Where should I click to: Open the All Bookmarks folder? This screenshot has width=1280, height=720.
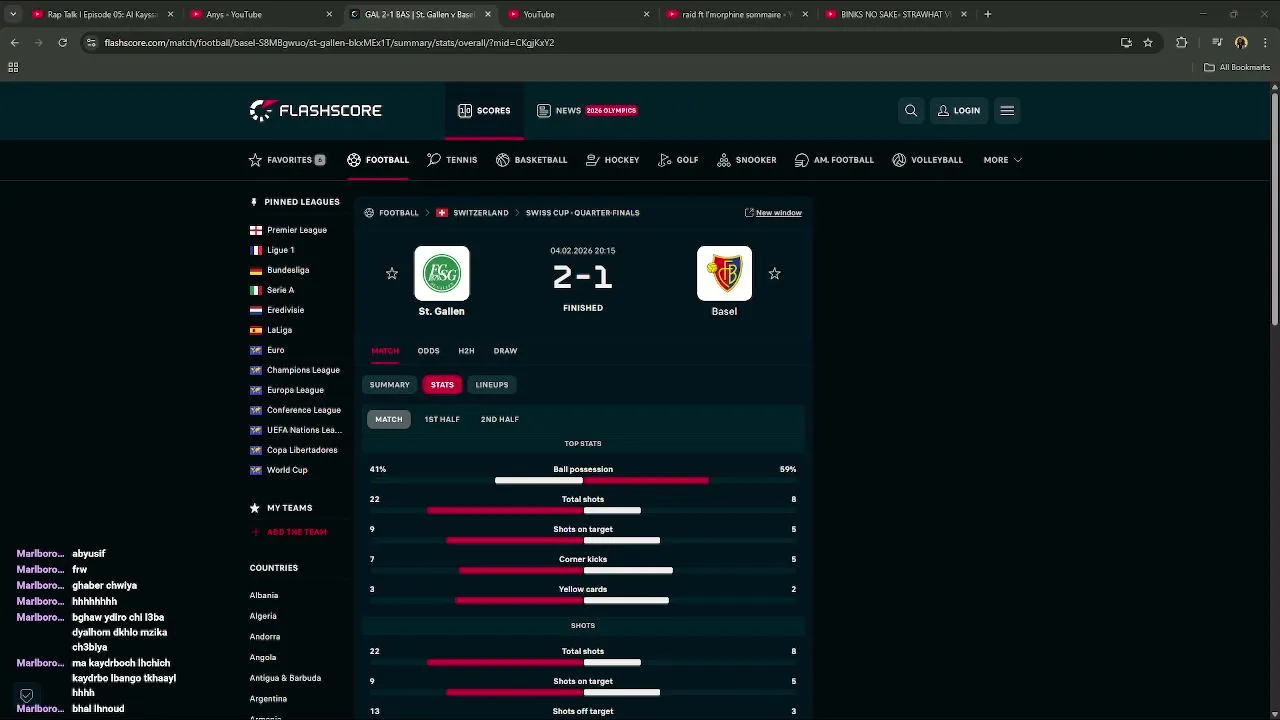click(1237, 67)
